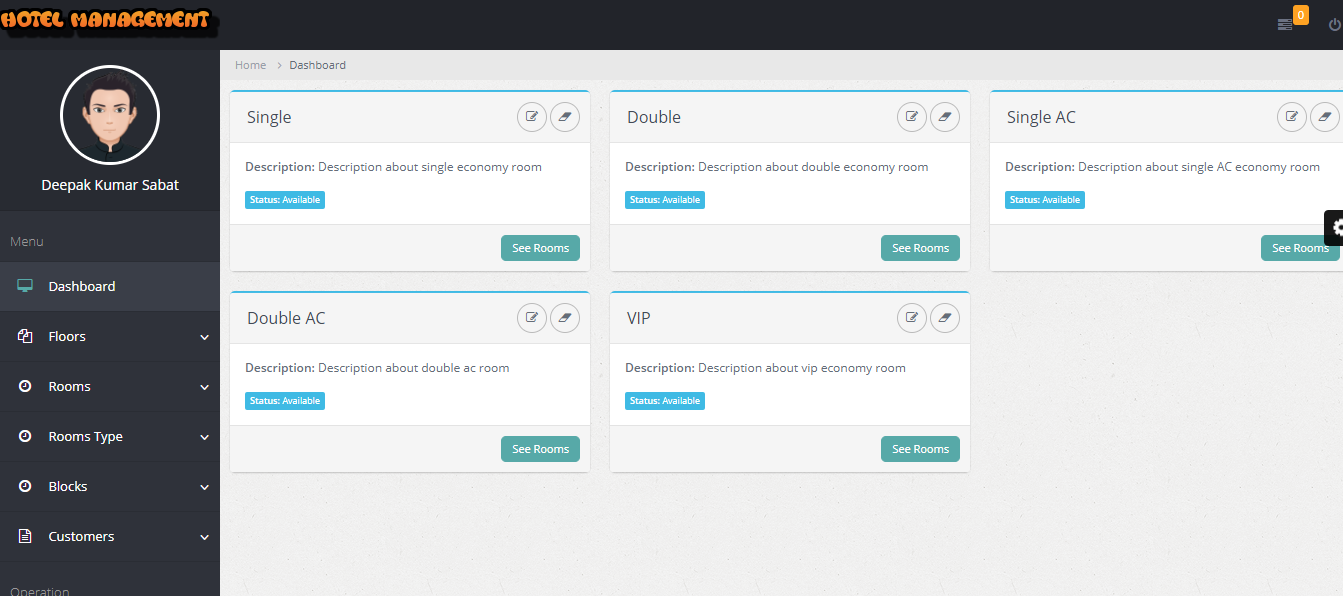Click See Rooms on Single card
Viewport: 1343px width, 596px height.
[x=540, y=248]
